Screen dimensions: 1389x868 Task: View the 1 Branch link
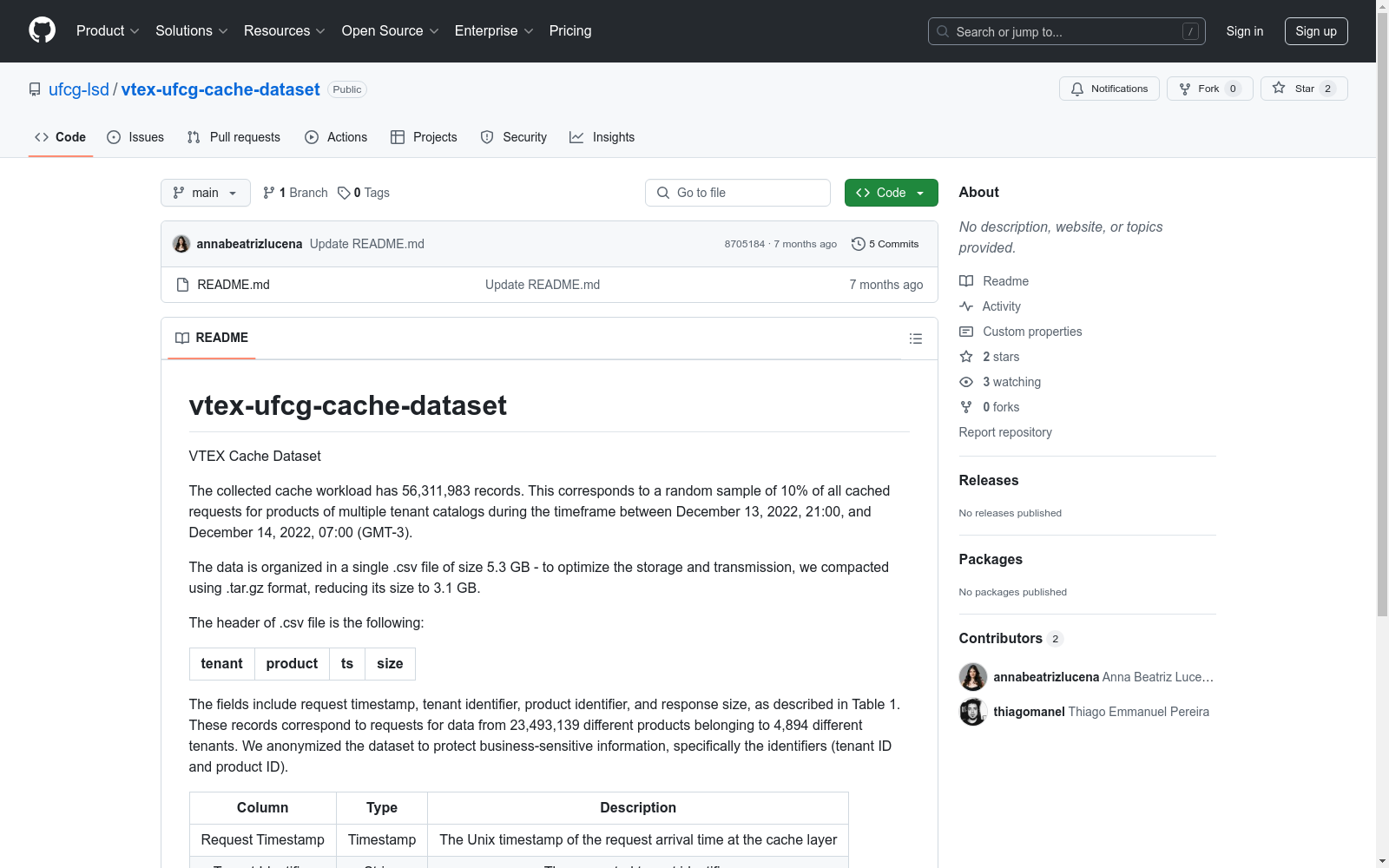(x=295, y=193)
